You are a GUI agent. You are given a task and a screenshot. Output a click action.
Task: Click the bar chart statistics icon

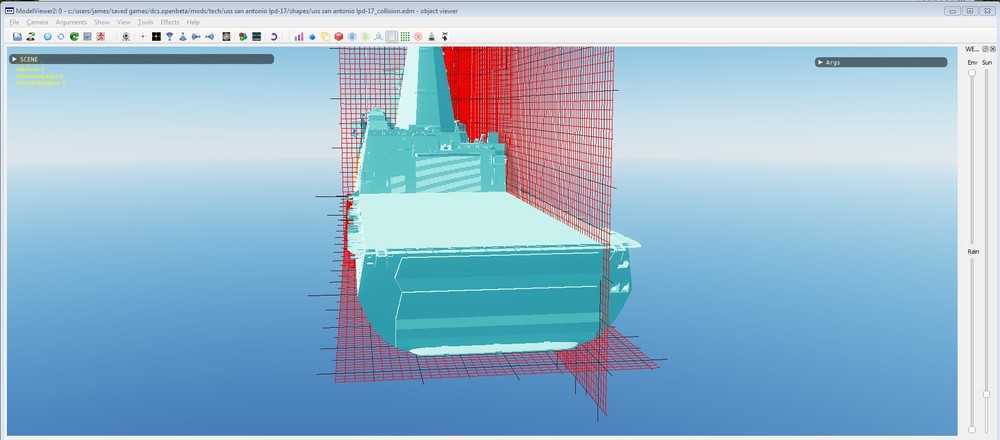[298, 36]
